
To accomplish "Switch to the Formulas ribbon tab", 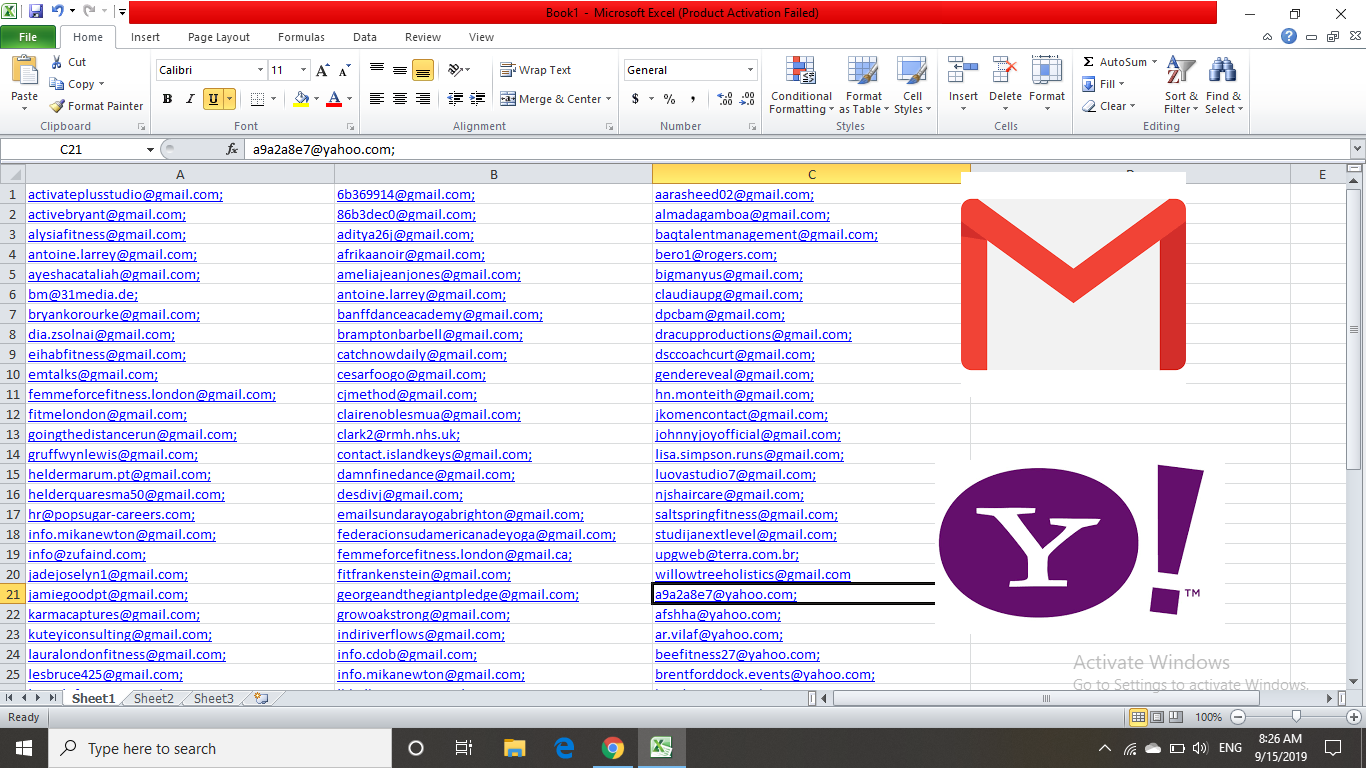I will 301,36.
